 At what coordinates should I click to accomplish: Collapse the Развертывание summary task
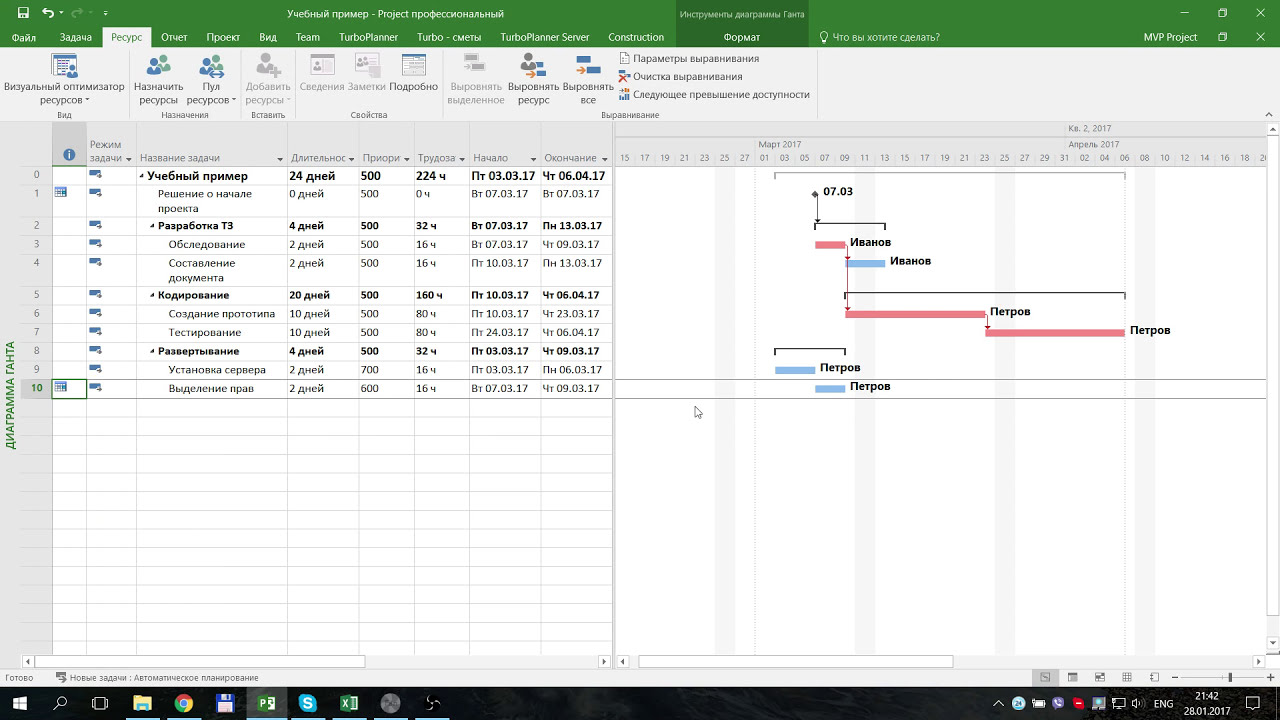click(x=152, y=351)
